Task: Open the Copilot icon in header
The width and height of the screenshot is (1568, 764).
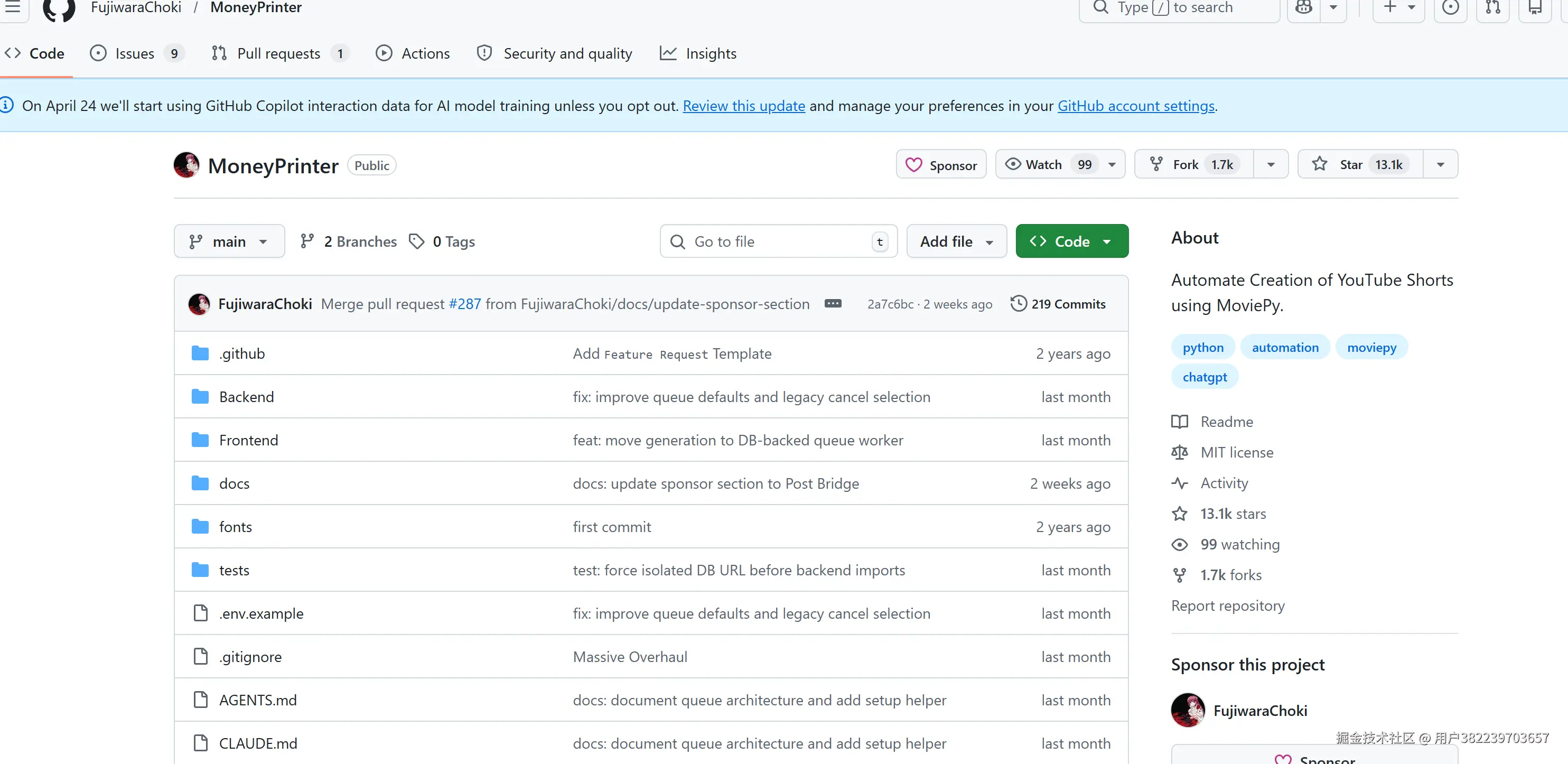Action: pos(1303,8)
